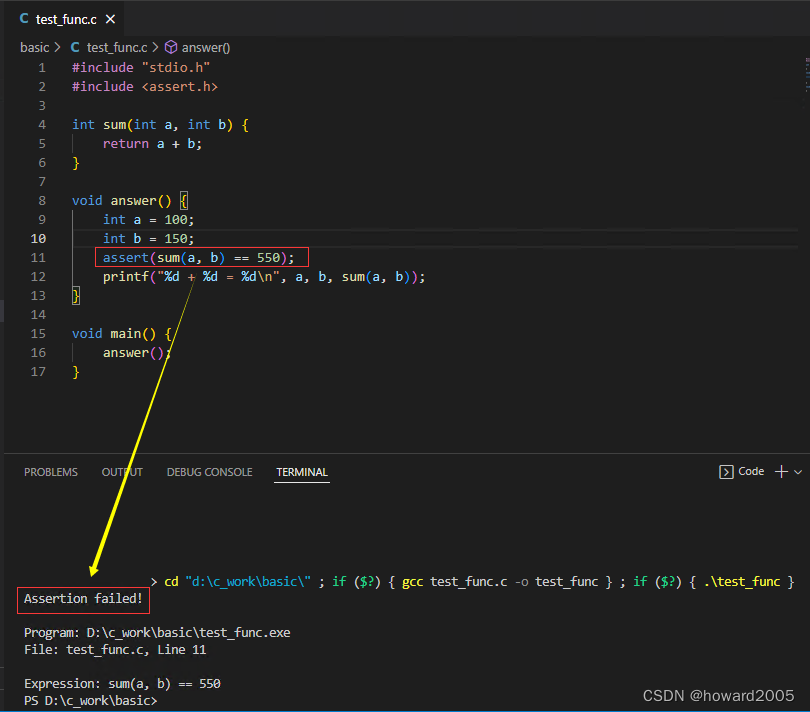Click the C file icon in tab

pyautogui.click(x=24, y=19)
